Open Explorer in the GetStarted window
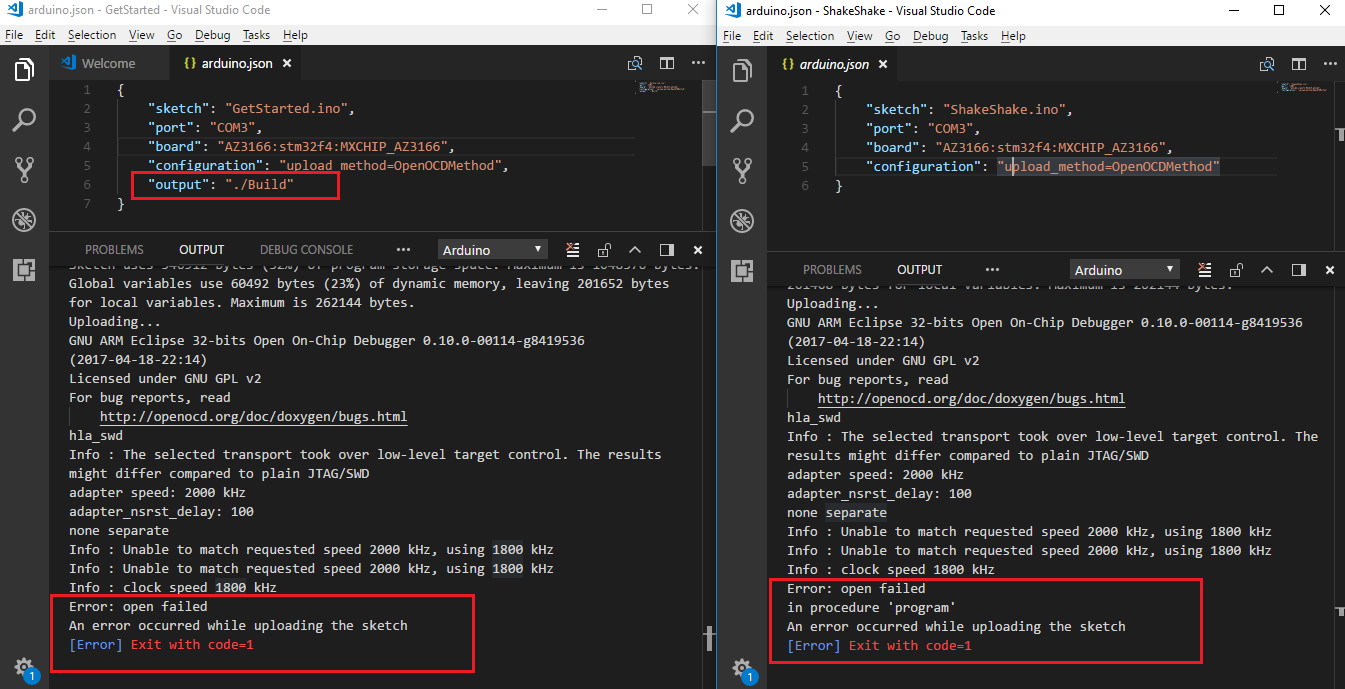This screenshot has height=689, width=1345. [24, 70]
